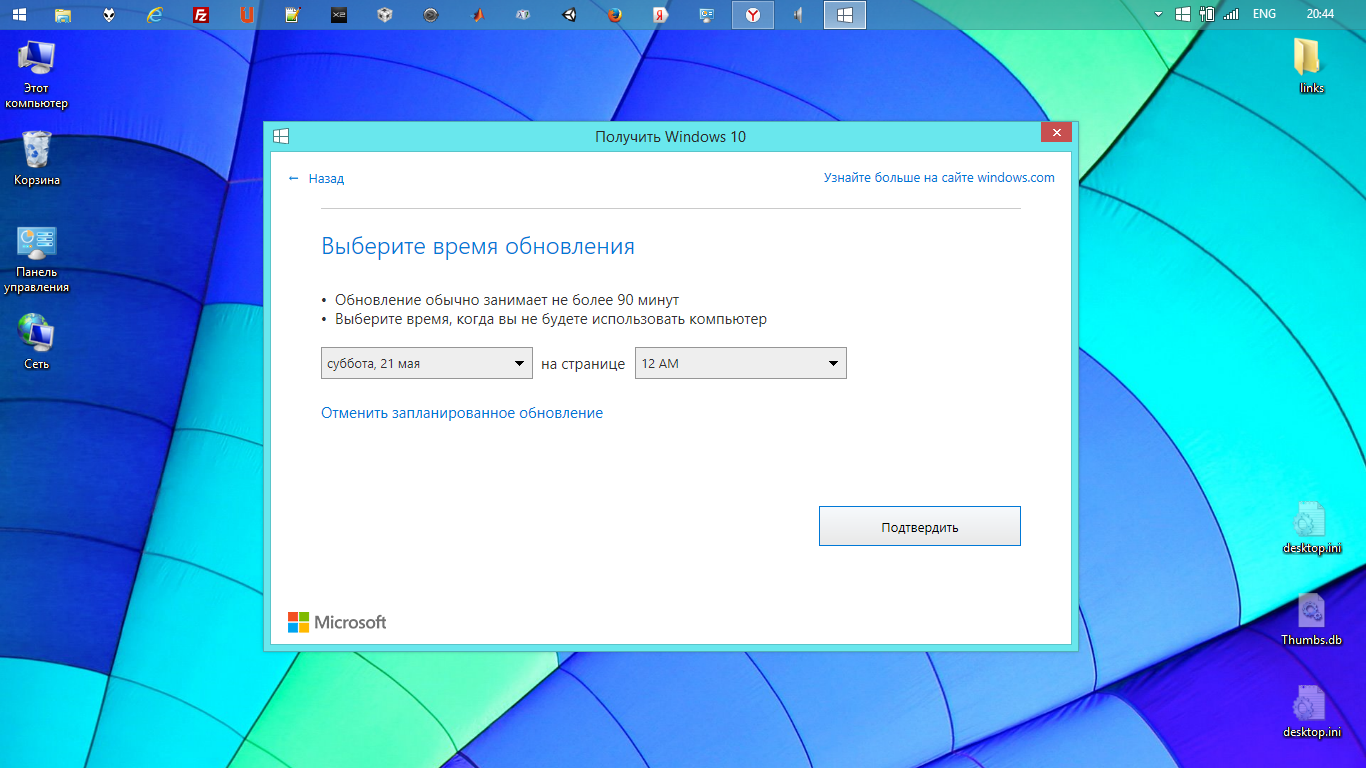Launch Firefox from the taskbar
1366x768 pixels.
click(615, 15)
